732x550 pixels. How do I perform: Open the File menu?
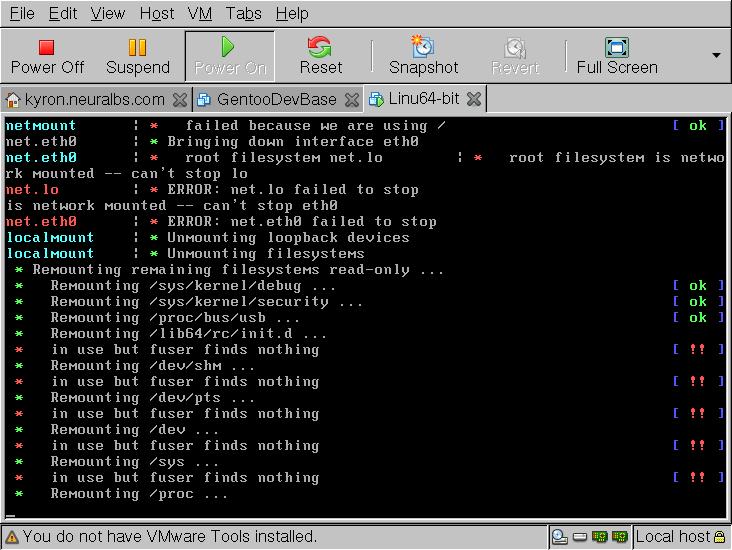coord(21,13)
